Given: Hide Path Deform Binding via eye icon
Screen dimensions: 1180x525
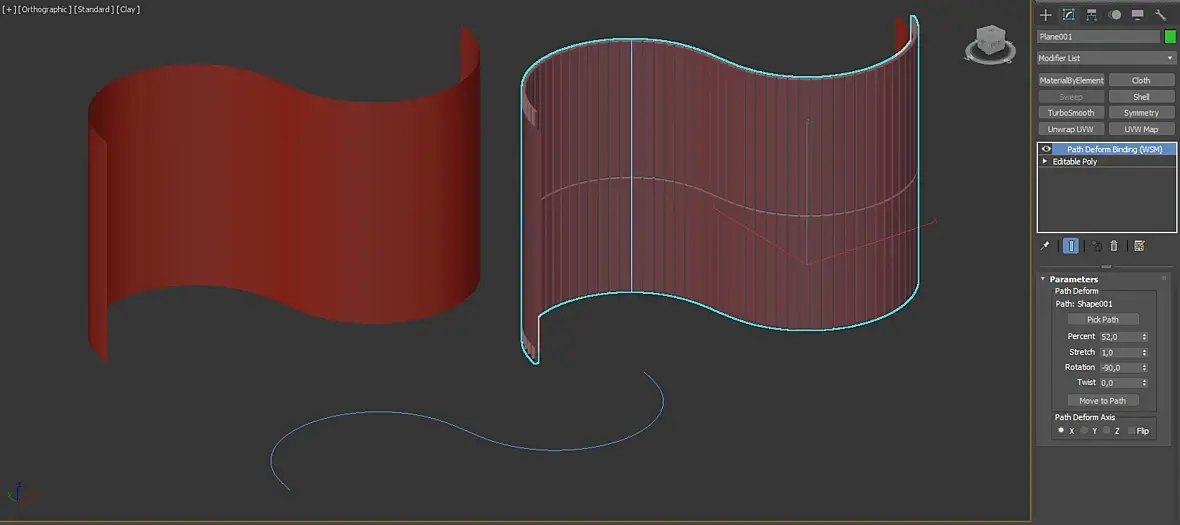Looking at the screenshot, I should click(x=1046, y=149).
